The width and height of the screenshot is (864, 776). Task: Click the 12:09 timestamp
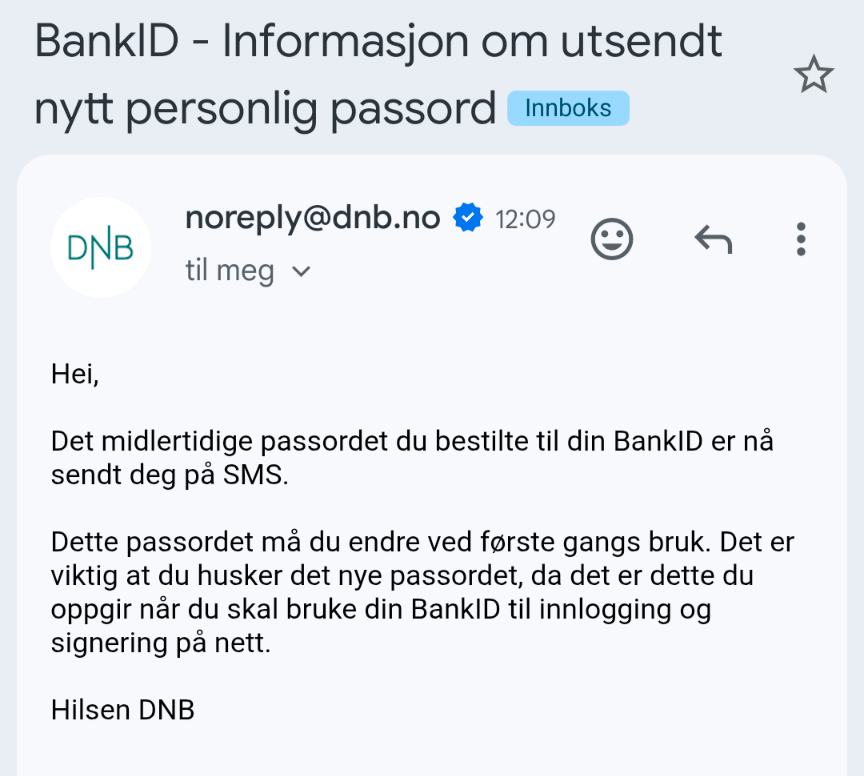point(525,218)
